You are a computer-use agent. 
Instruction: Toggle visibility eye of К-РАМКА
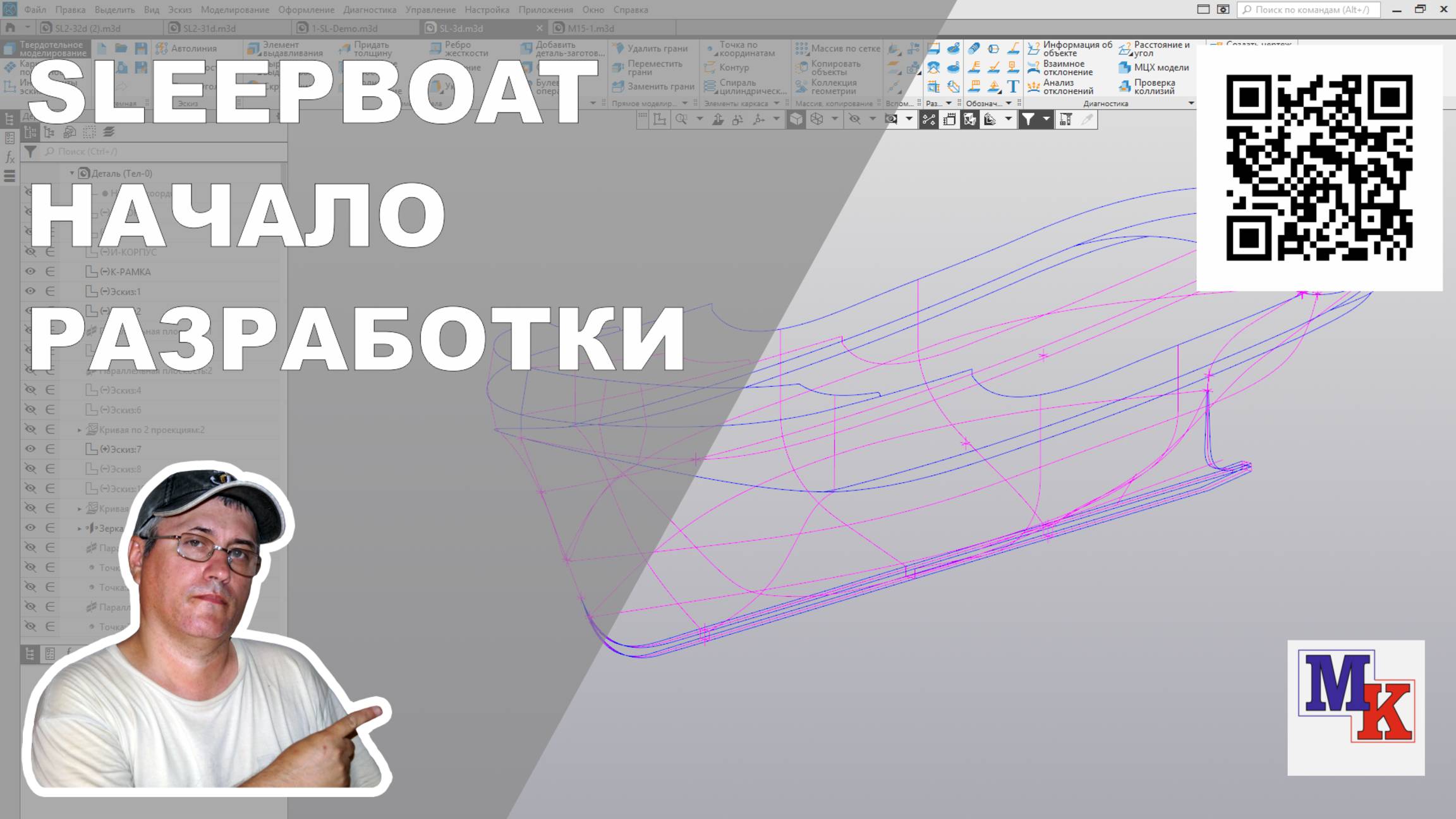click(30, 272)
